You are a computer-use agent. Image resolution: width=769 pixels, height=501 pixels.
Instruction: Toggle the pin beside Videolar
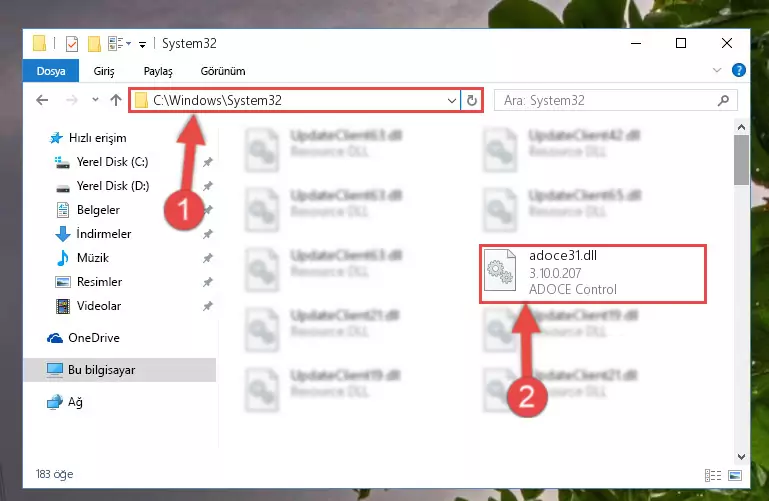pos(208,306)
